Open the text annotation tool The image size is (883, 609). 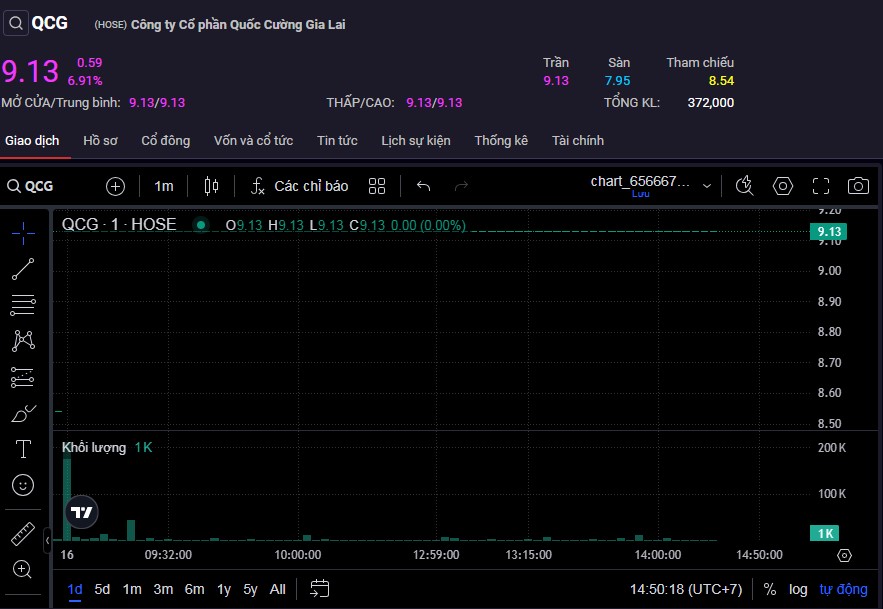[23, 449]
